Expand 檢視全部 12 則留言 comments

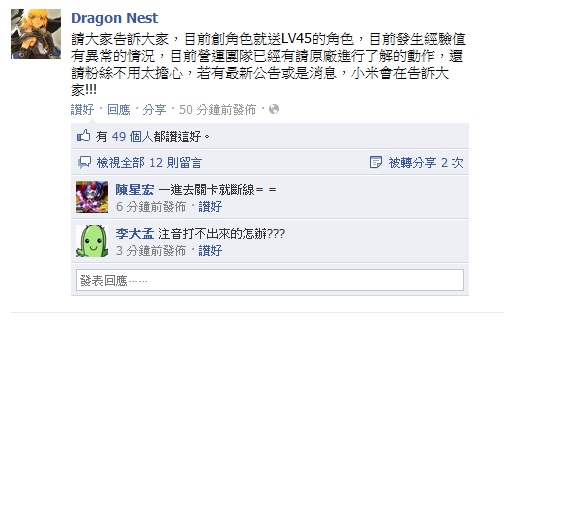click(149, 163)
